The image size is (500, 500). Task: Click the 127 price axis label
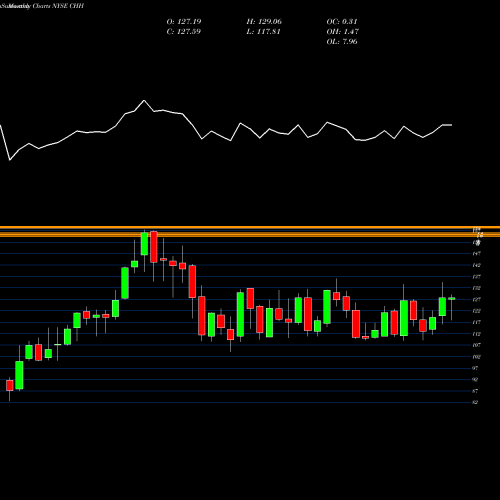pyautogui.click(x=476, y=300)
